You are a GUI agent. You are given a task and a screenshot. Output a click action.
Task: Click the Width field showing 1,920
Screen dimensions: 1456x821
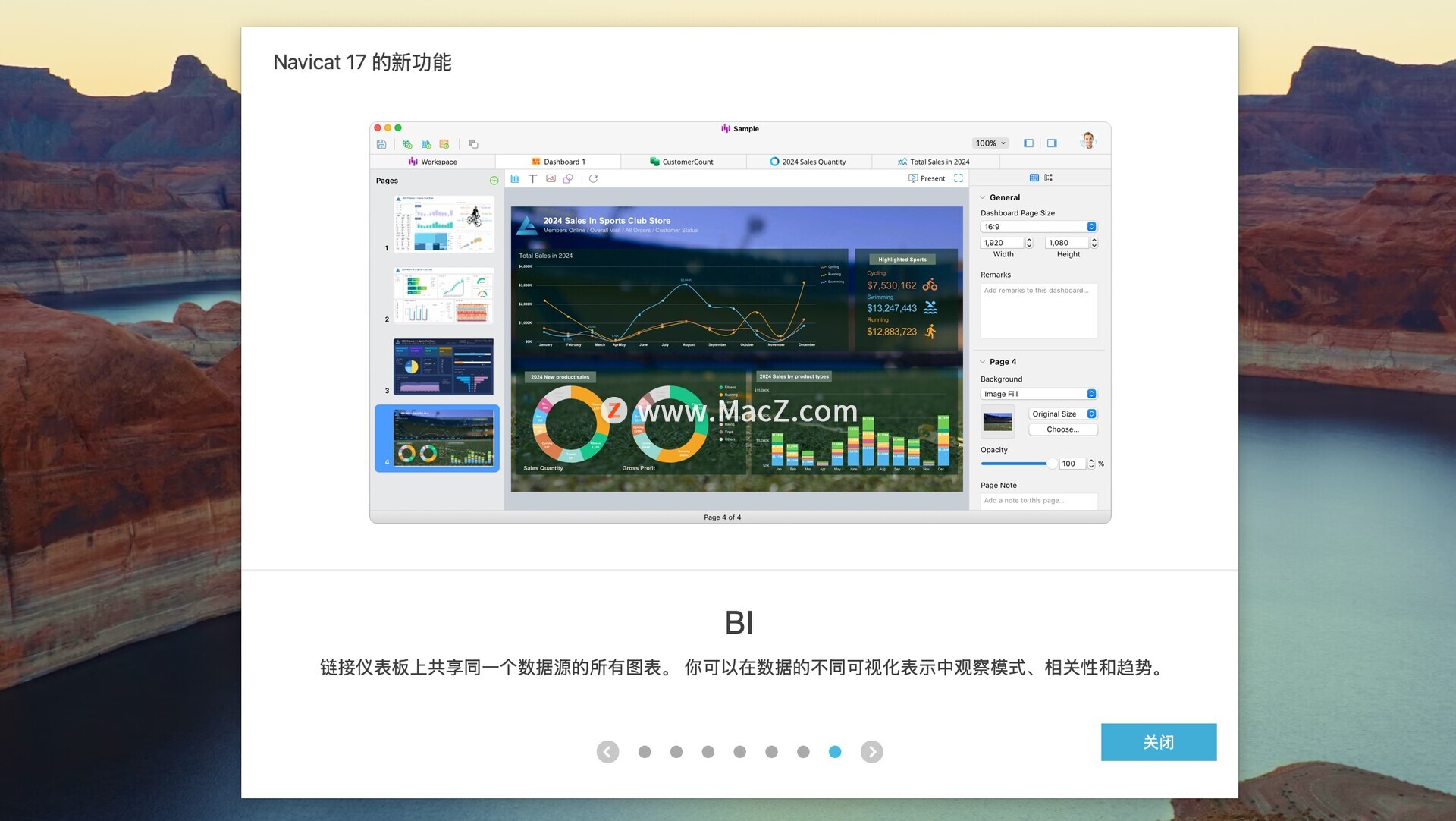[x=1002, y=243]
